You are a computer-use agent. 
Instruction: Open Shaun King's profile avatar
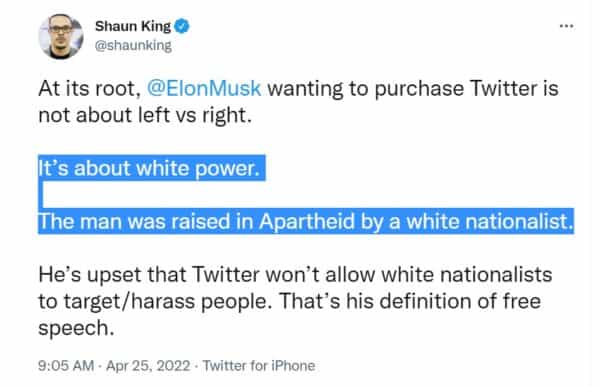pos(61,37)
